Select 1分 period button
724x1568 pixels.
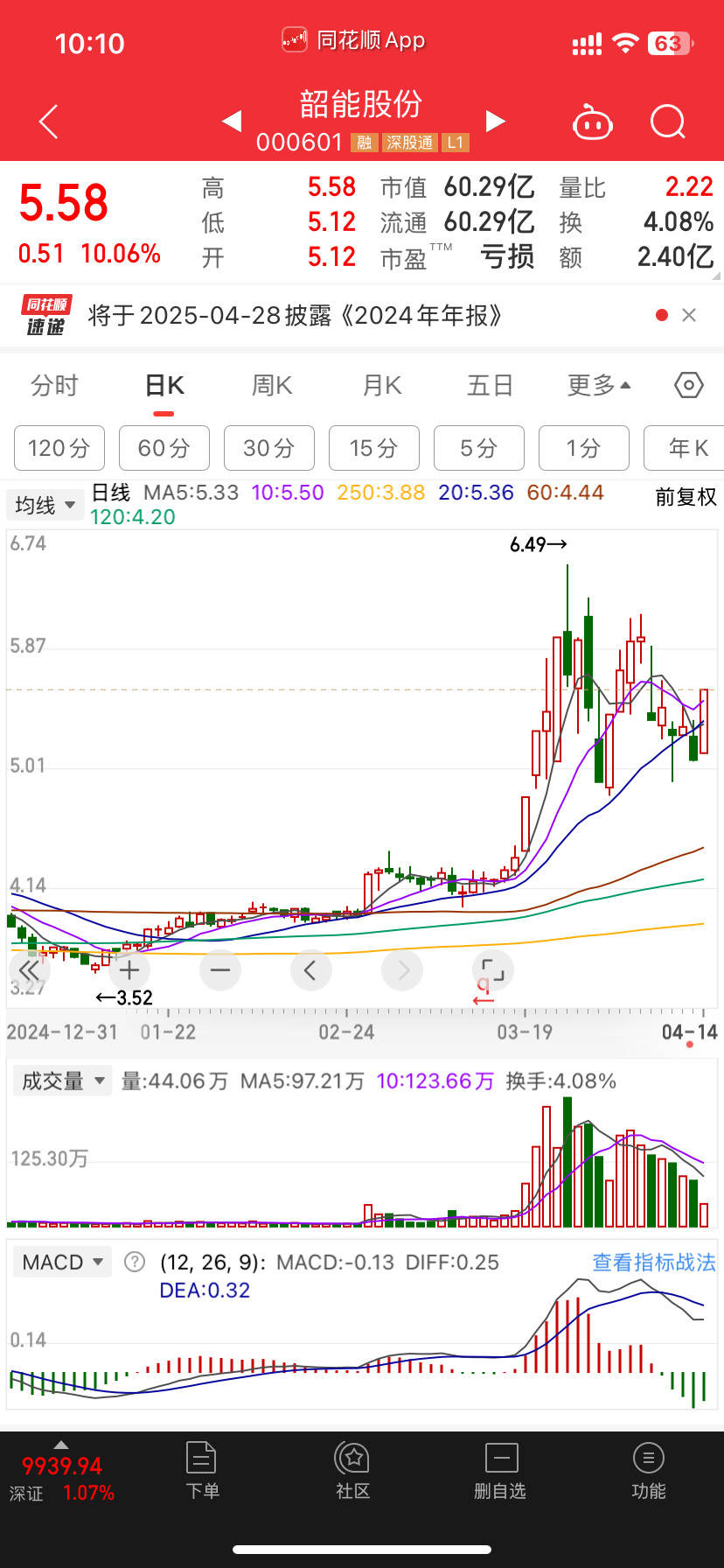tap(584, 448)
